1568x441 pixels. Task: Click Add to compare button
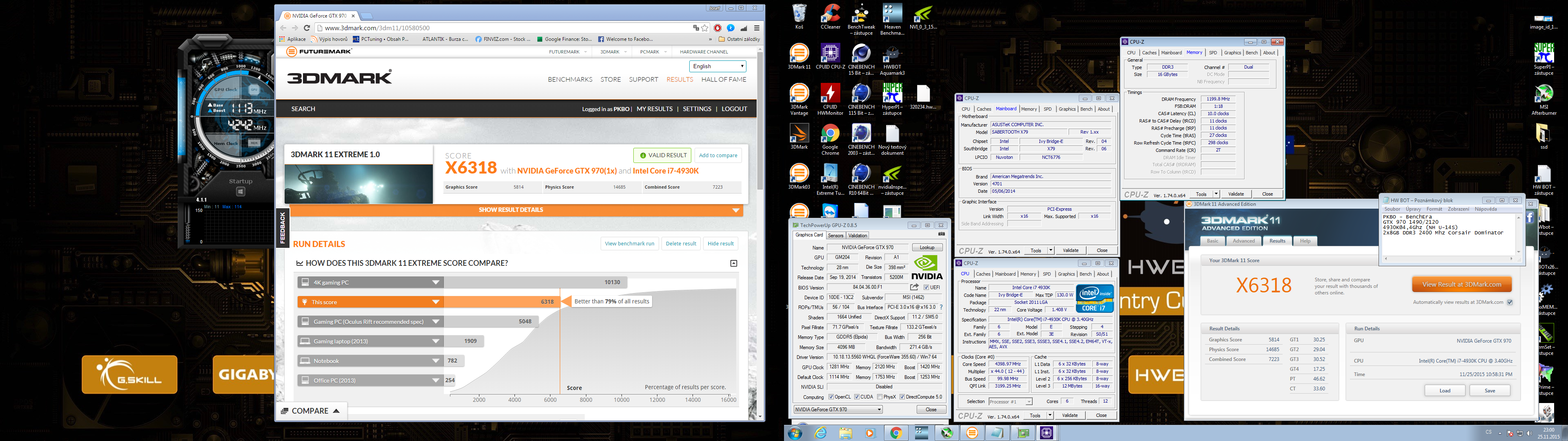(718, 155)
